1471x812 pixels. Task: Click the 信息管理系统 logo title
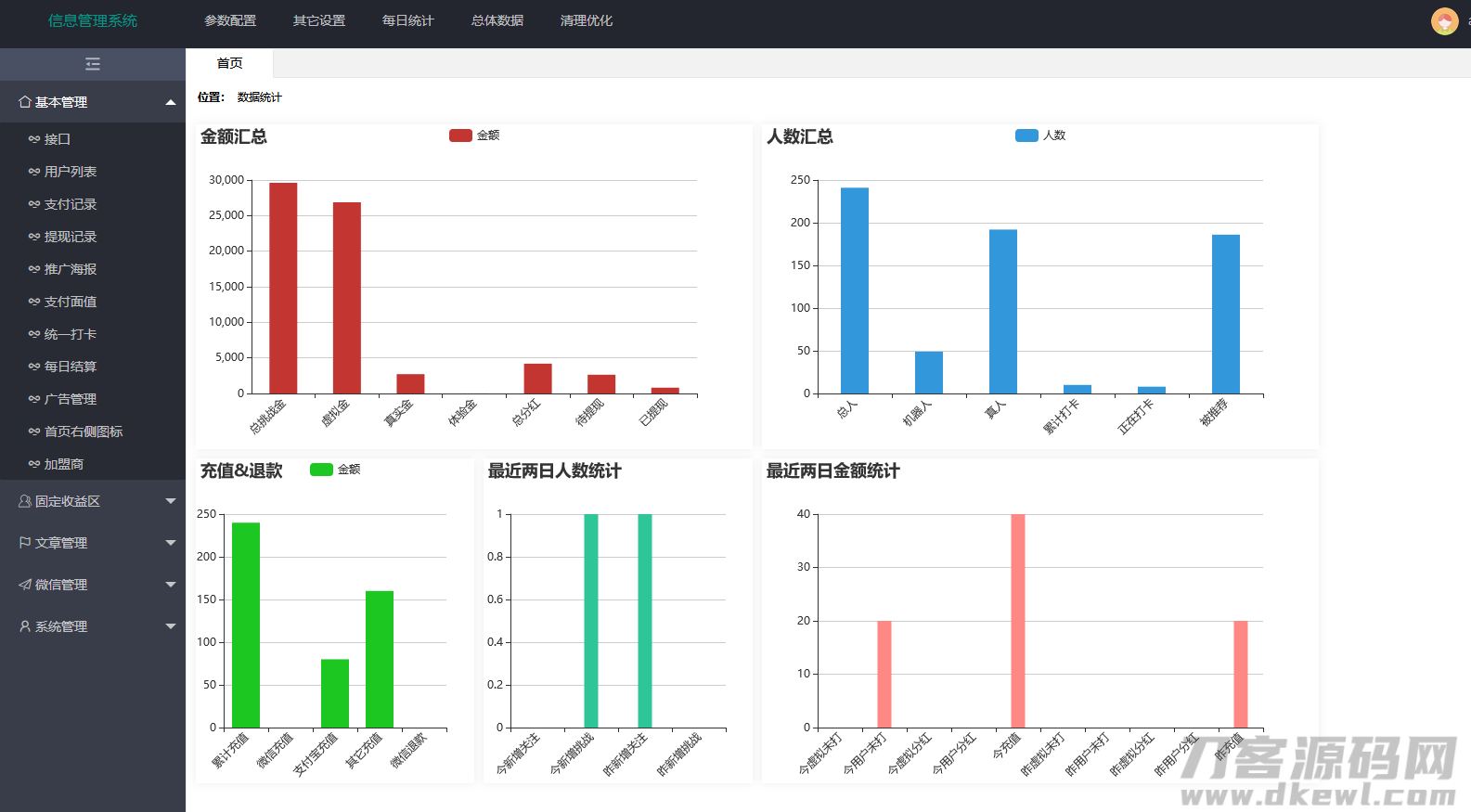click(x=93, y=20)
